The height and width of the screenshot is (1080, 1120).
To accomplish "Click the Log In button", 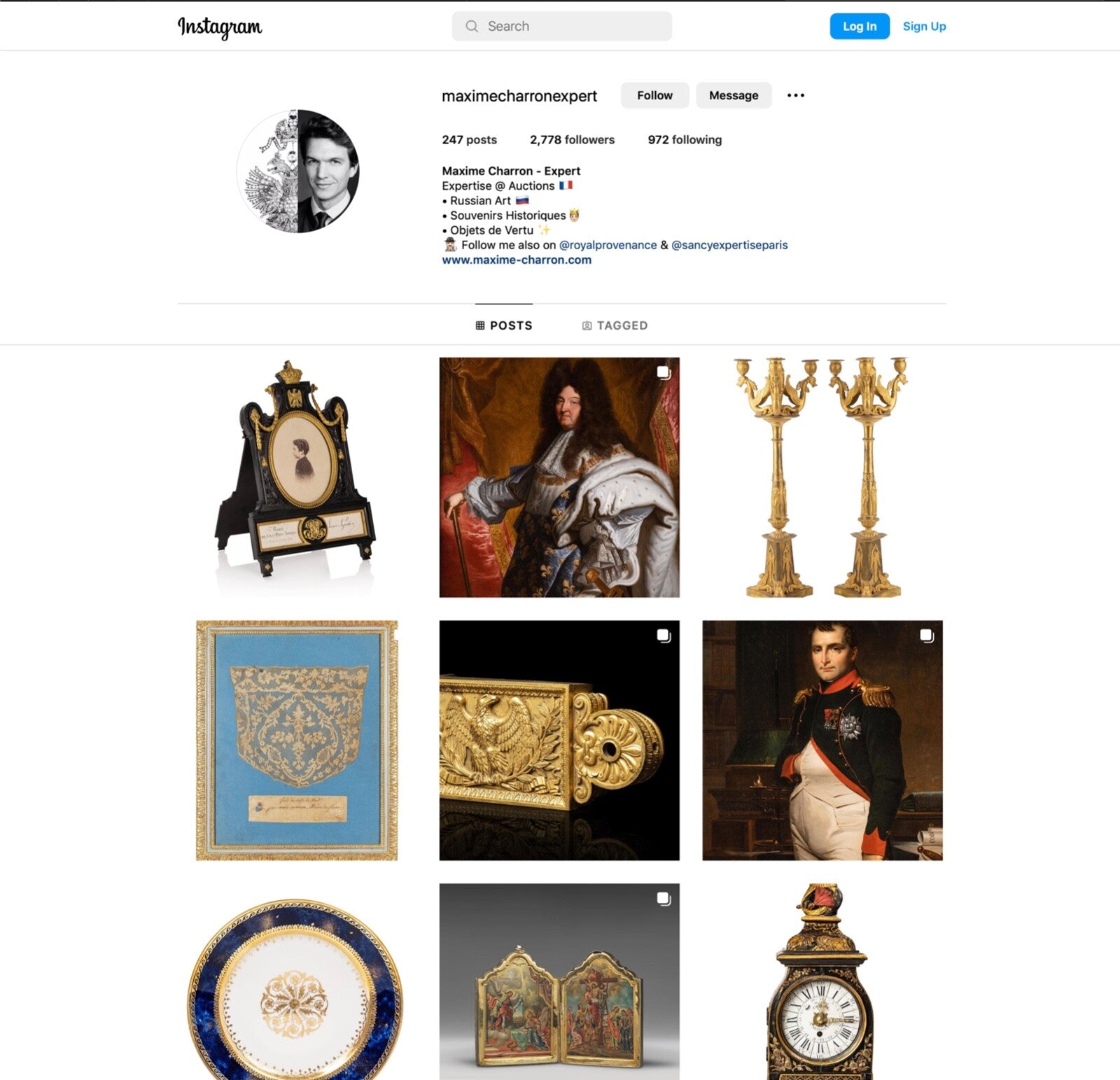I will pos(860,27).
